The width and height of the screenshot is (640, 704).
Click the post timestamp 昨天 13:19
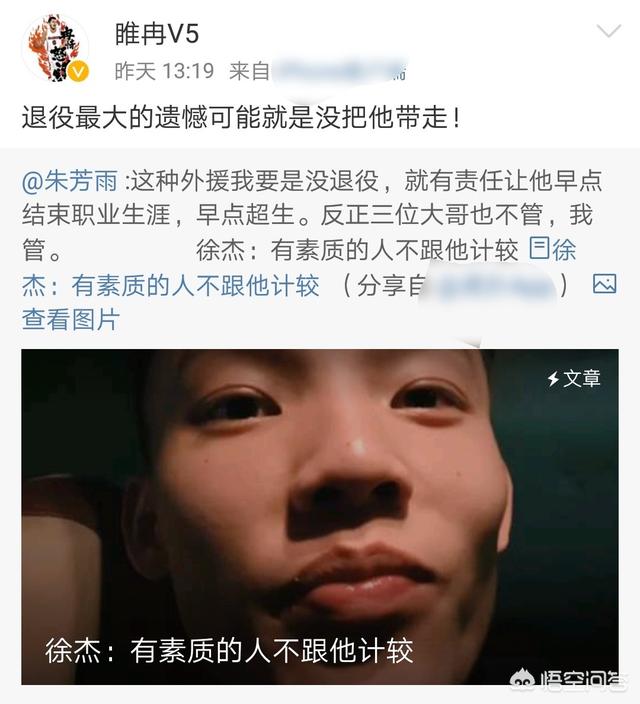point(164,71)
